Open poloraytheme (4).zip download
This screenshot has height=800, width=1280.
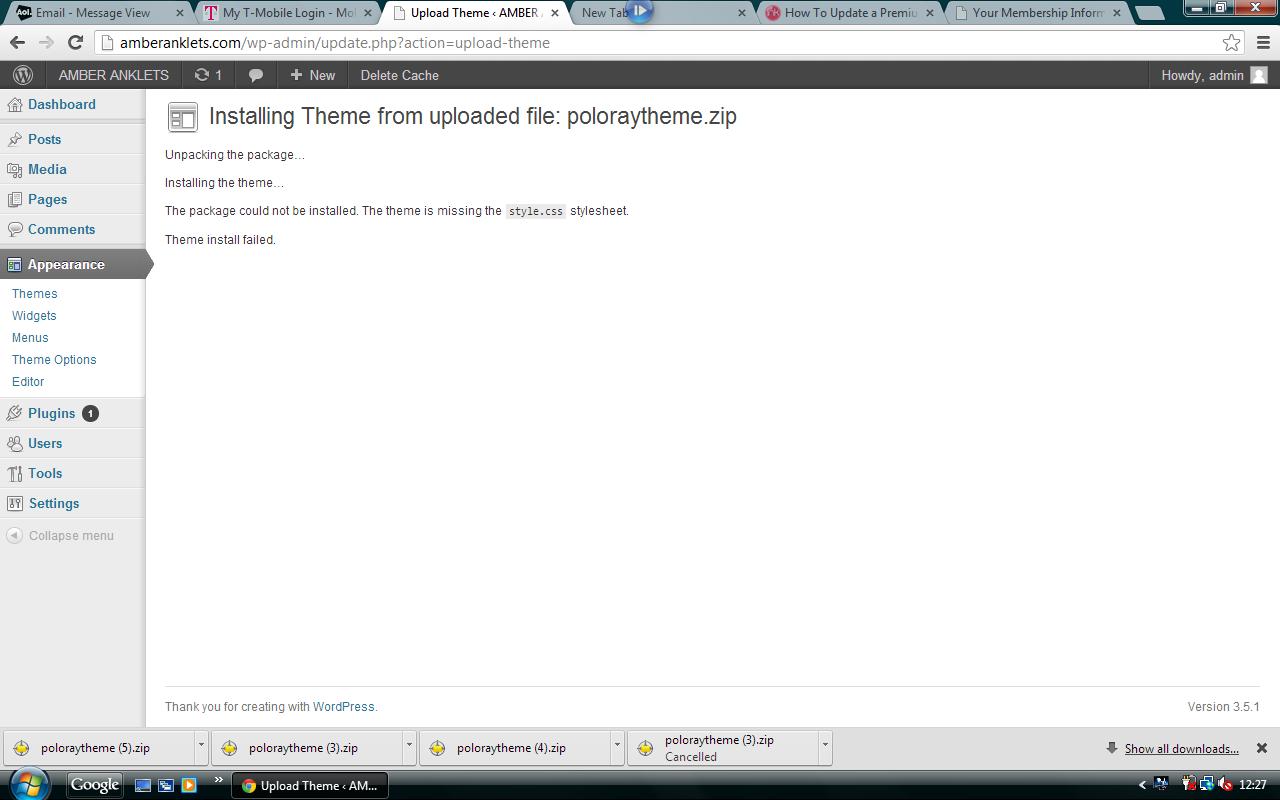514,747
